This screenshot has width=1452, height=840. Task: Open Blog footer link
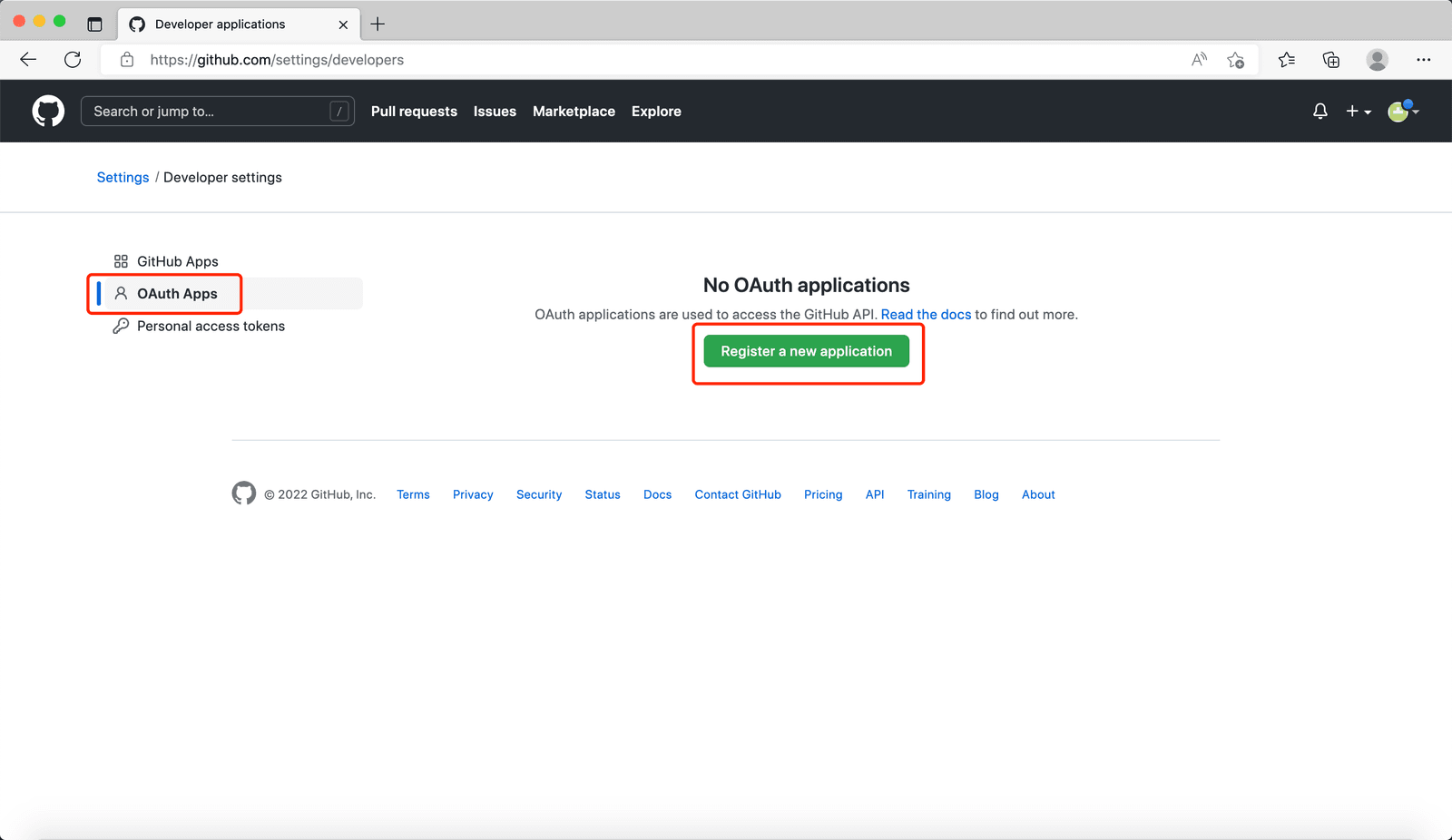pos(986,494)
